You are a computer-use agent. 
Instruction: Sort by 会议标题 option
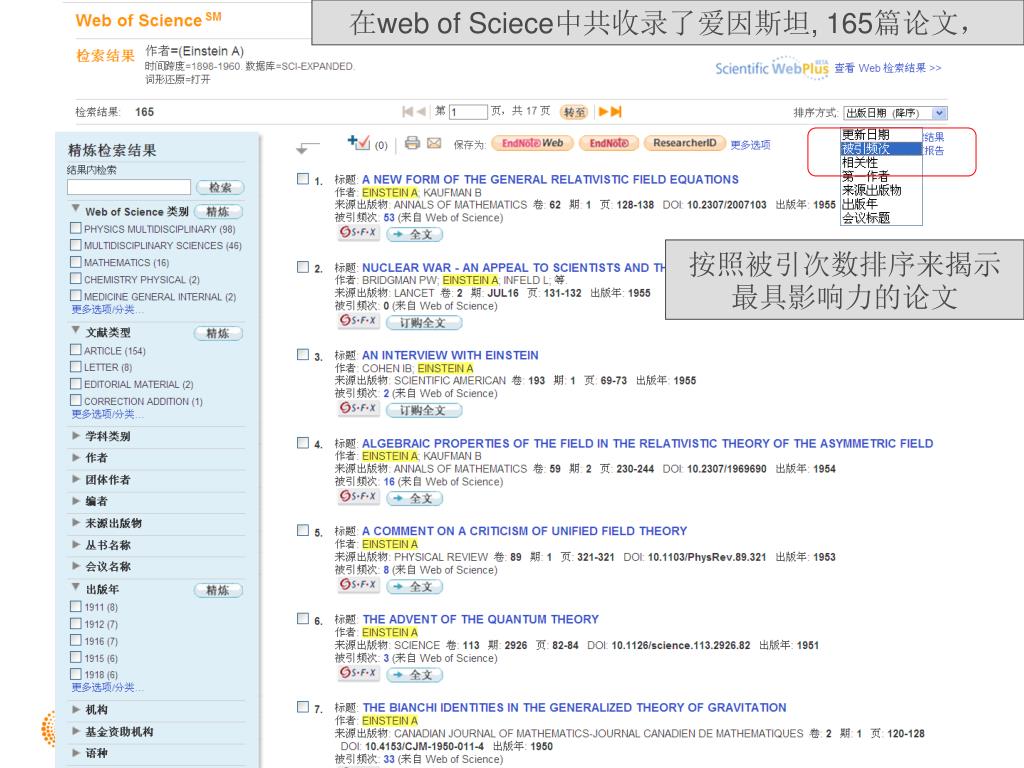(880, 217)
